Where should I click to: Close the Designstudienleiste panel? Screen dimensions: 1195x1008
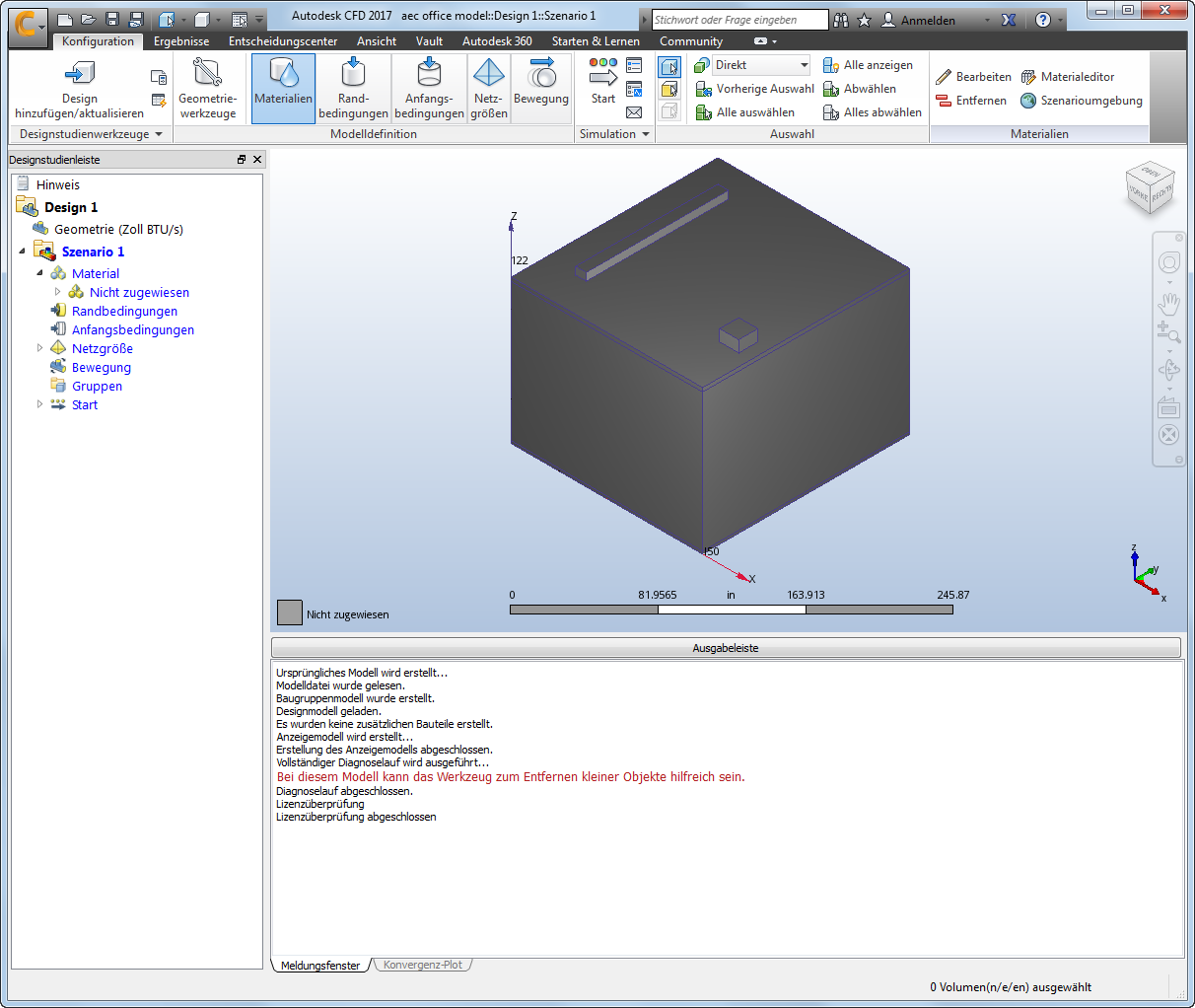tap(257, 160)
